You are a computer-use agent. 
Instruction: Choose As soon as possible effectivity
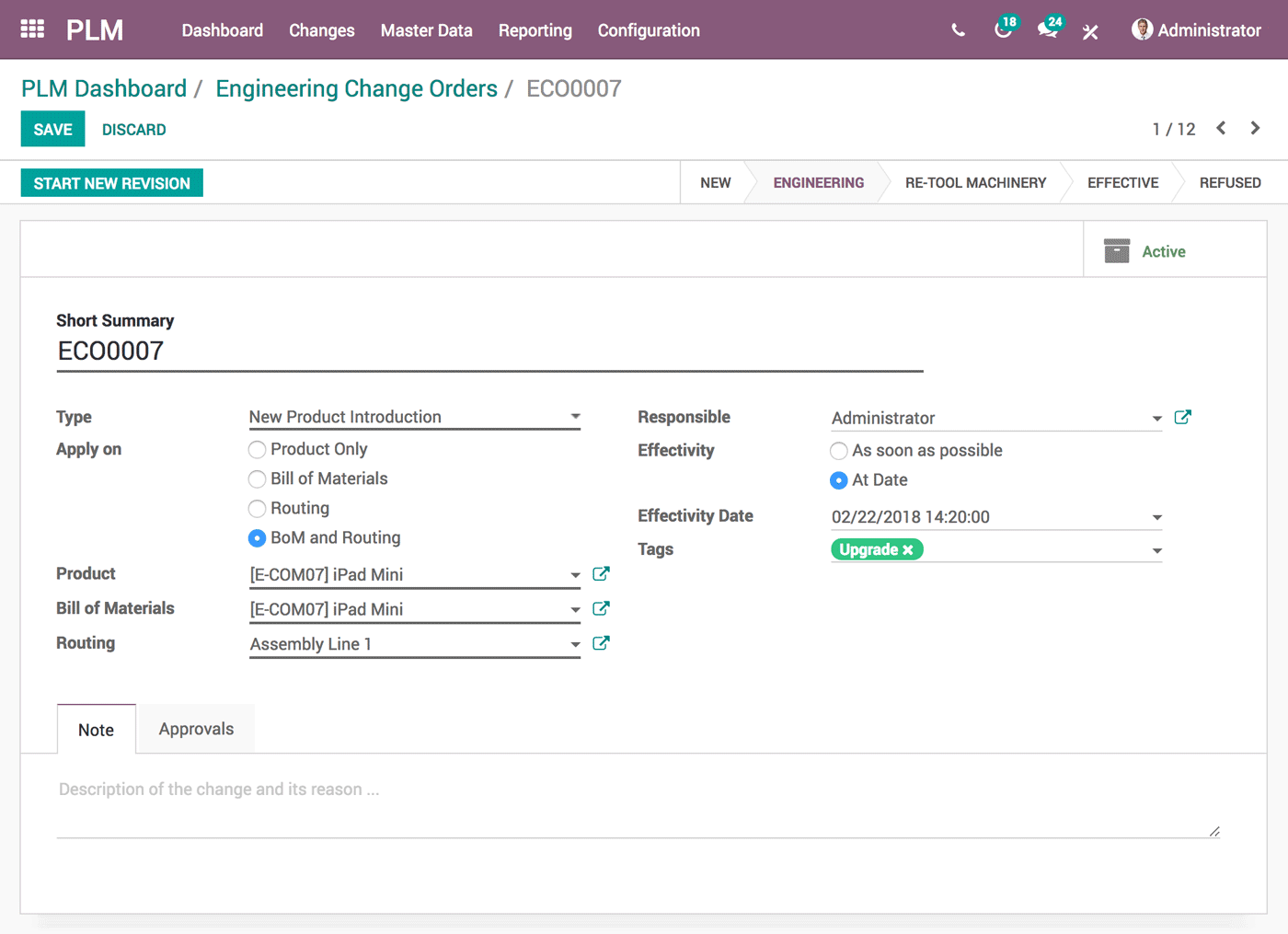(838, 451)
